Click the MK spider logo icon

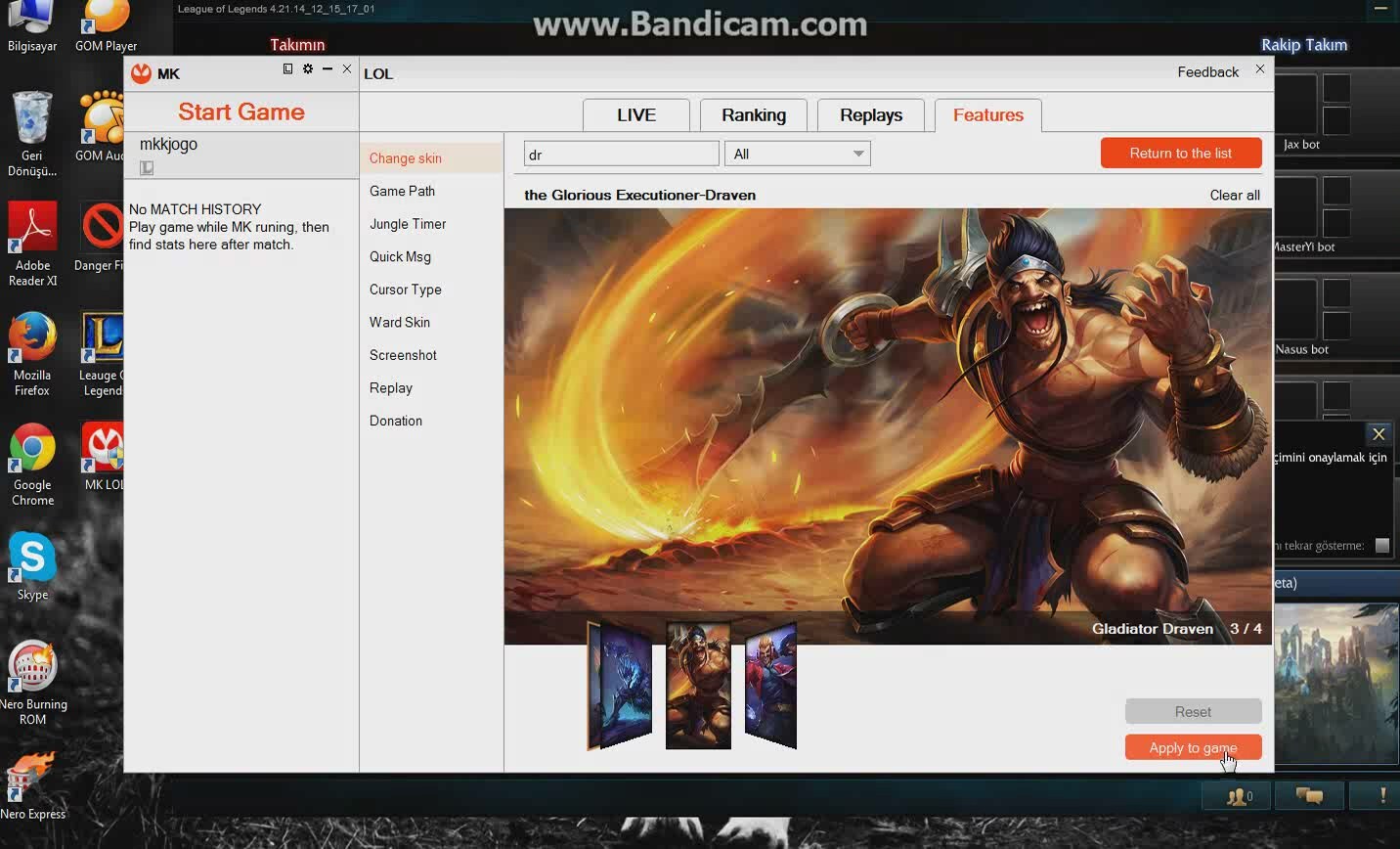pyautogui.click(x=141, y=73)
